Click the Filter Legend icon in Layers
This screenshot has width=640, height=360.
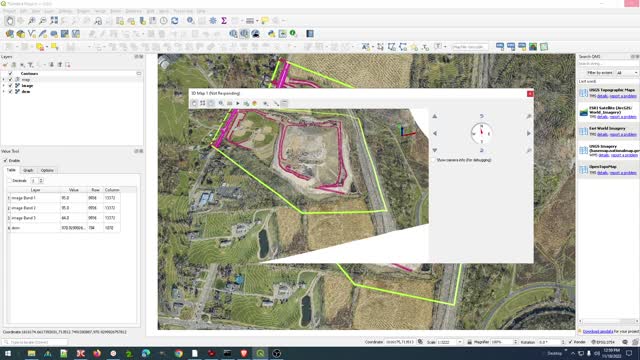click(x=30, y=64)
